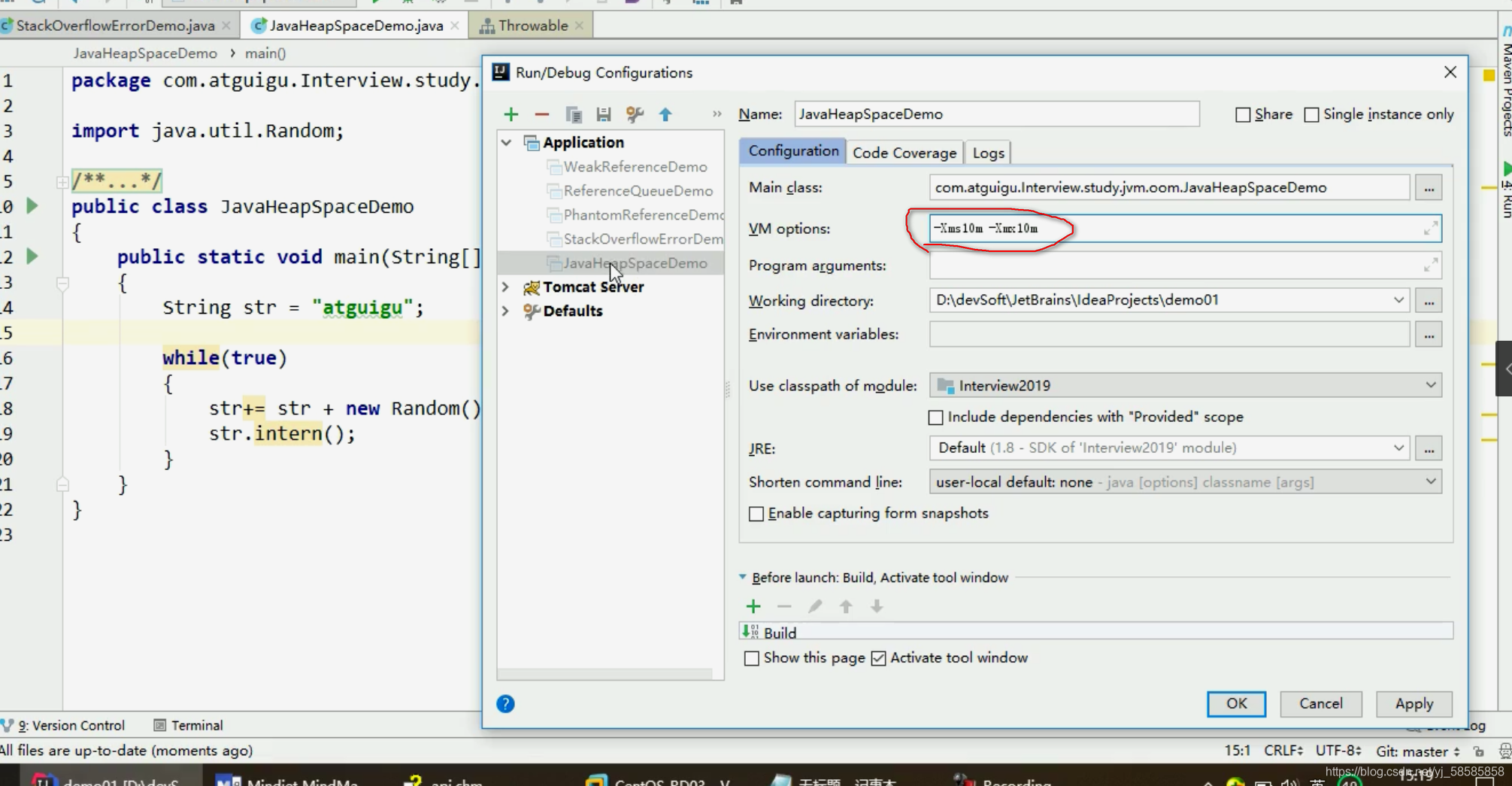Open Use classpath of module dropdown
1512x786 pixels.
1430,385
